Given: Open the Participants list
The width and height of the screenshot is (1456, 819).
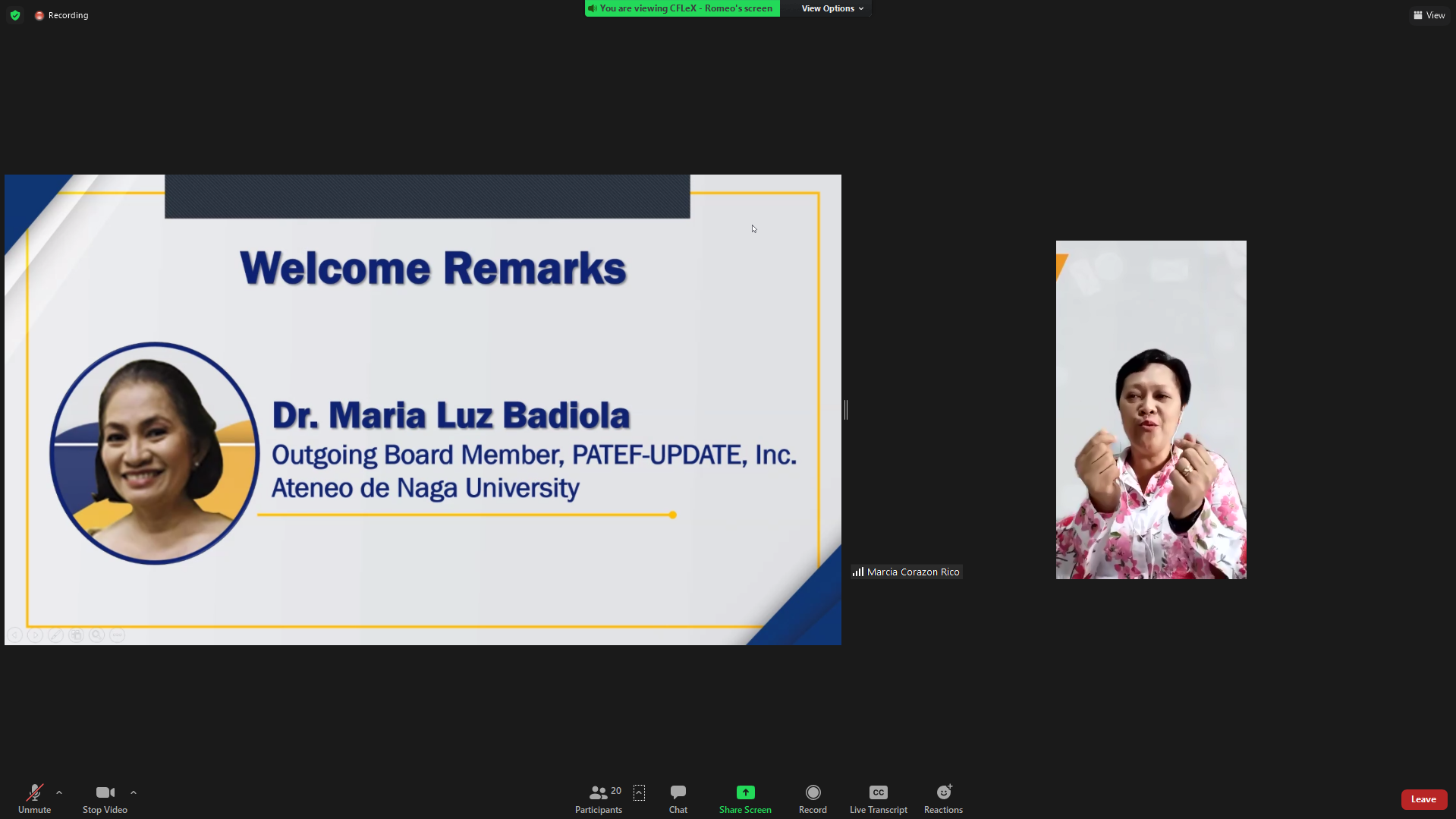Looking at the screenshot, I should point(598,799).
